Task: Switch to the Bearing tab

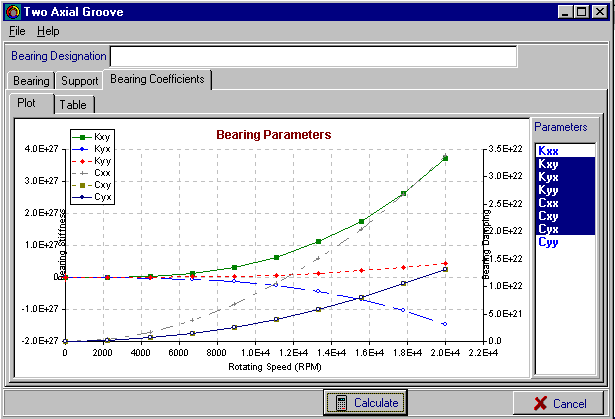Action: click(x=30, y=81)
